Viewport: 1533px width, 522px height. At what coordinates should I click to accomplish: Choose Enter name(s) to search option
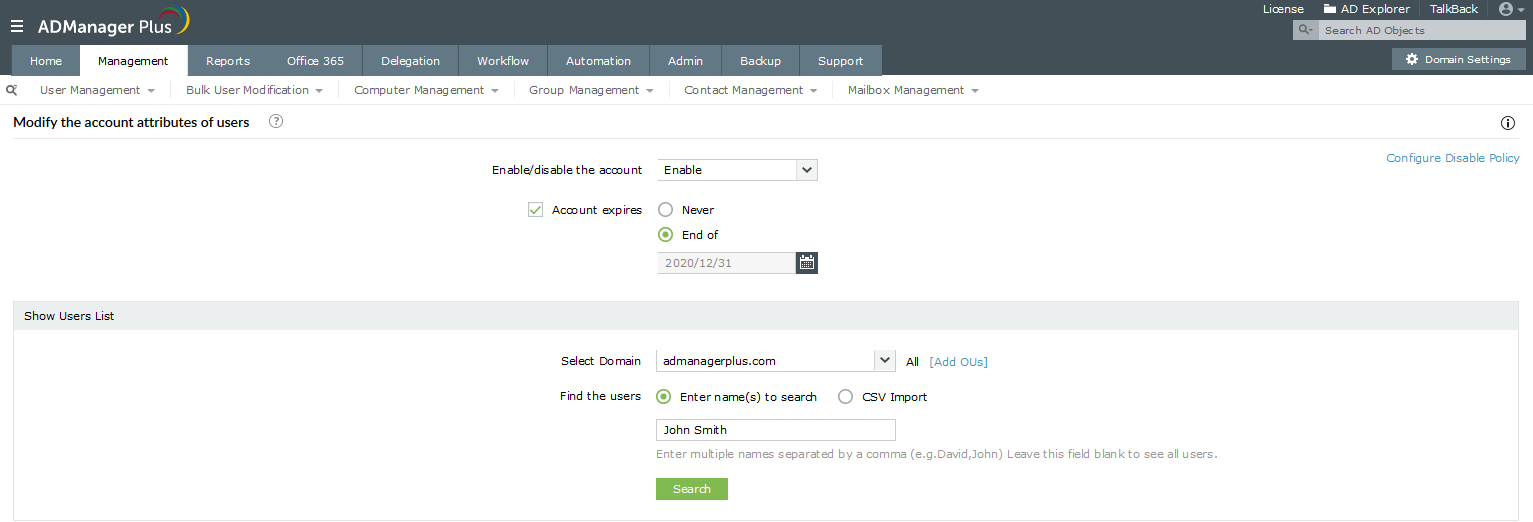click(x=664, y=397)
